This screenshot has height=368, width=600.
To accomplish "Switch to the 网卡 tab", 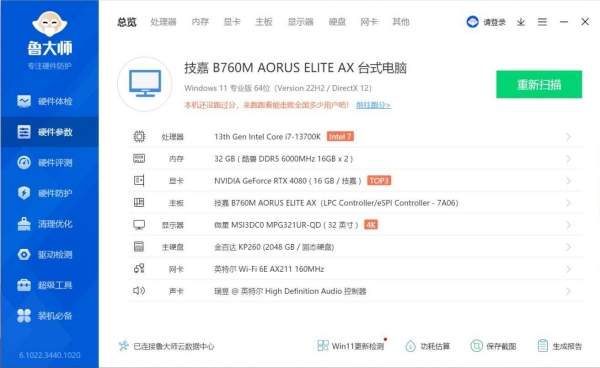I will [369, 22].
